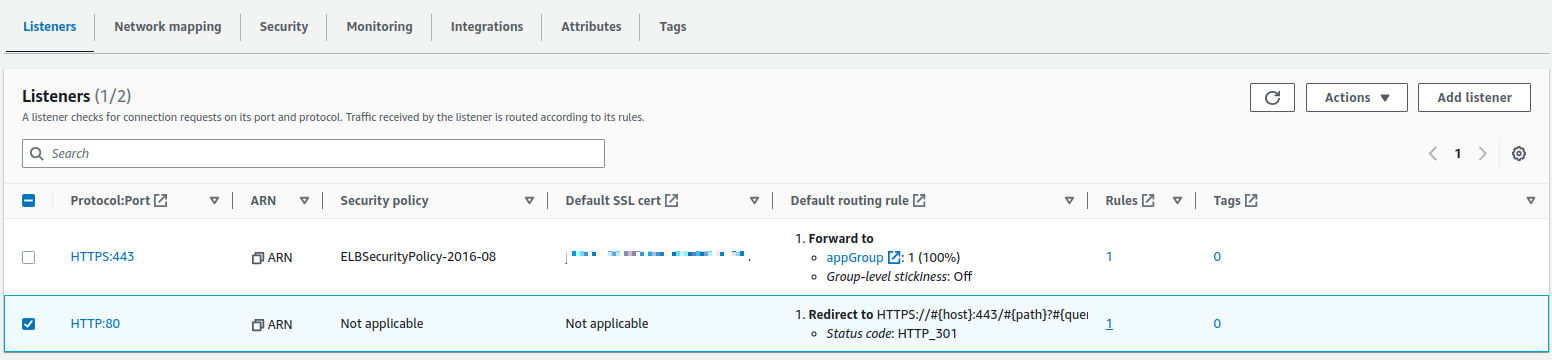
Task: Open Rules column external link icon
Action: click(1148, 200)
